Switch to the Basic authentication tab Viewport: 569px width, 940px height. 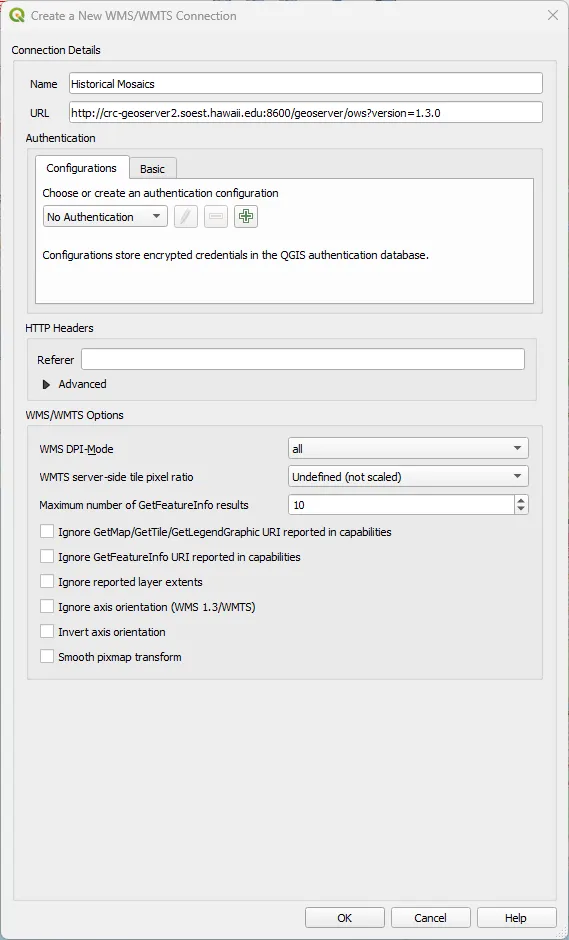click(x=152, y=169)
